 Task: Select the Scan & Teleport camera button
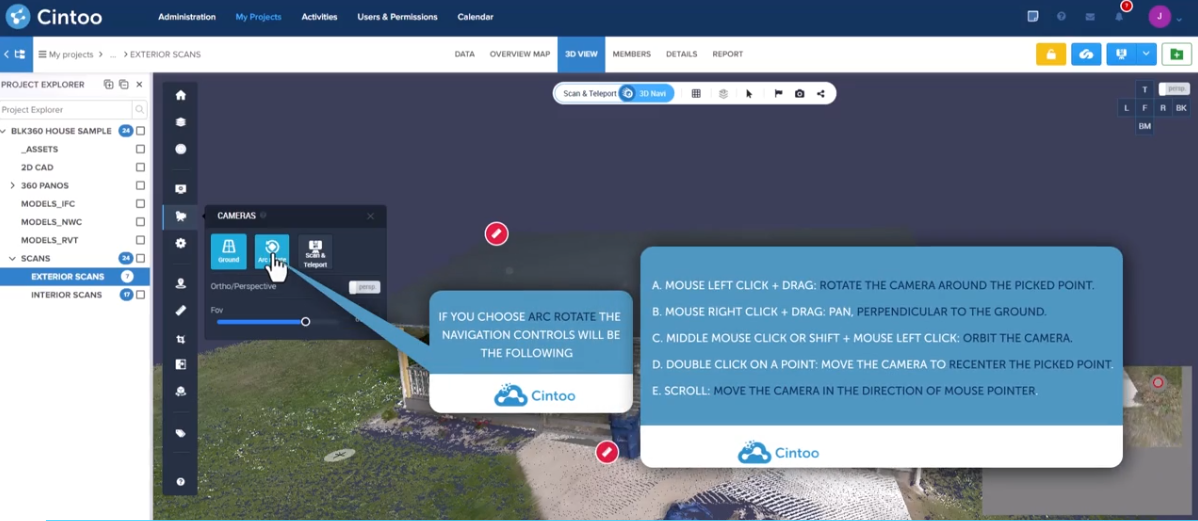point(315,251)
